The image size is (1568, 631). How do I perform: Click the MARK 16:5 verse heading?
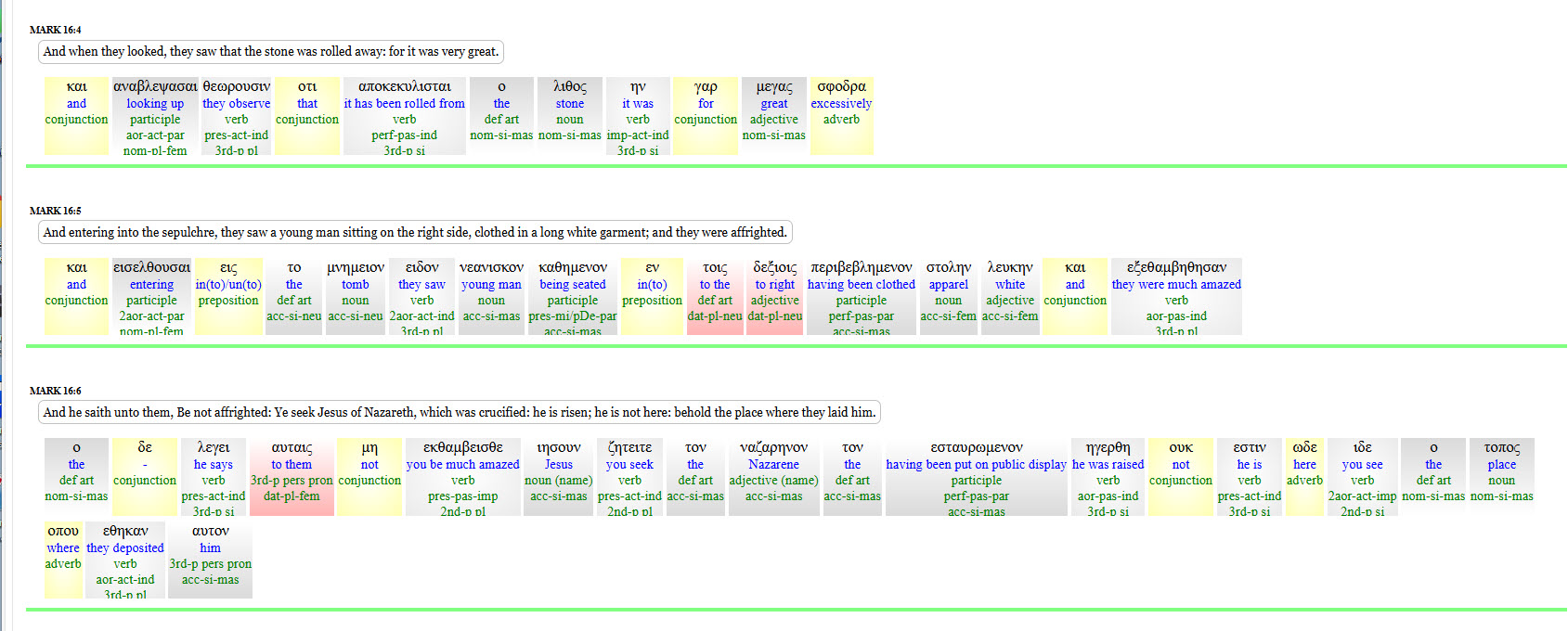coord(55,211)
